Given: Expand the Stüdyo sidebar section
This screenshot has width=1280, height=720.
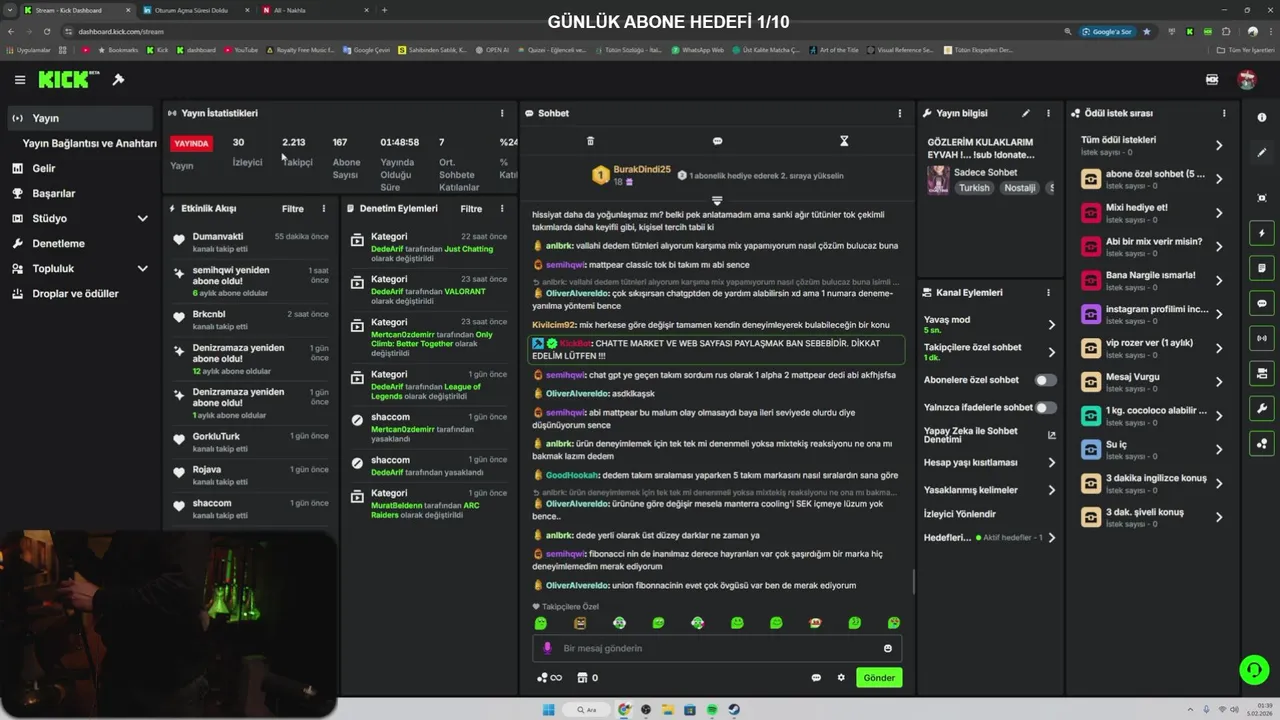Looking at the screenshot, I should click(143, 218).
